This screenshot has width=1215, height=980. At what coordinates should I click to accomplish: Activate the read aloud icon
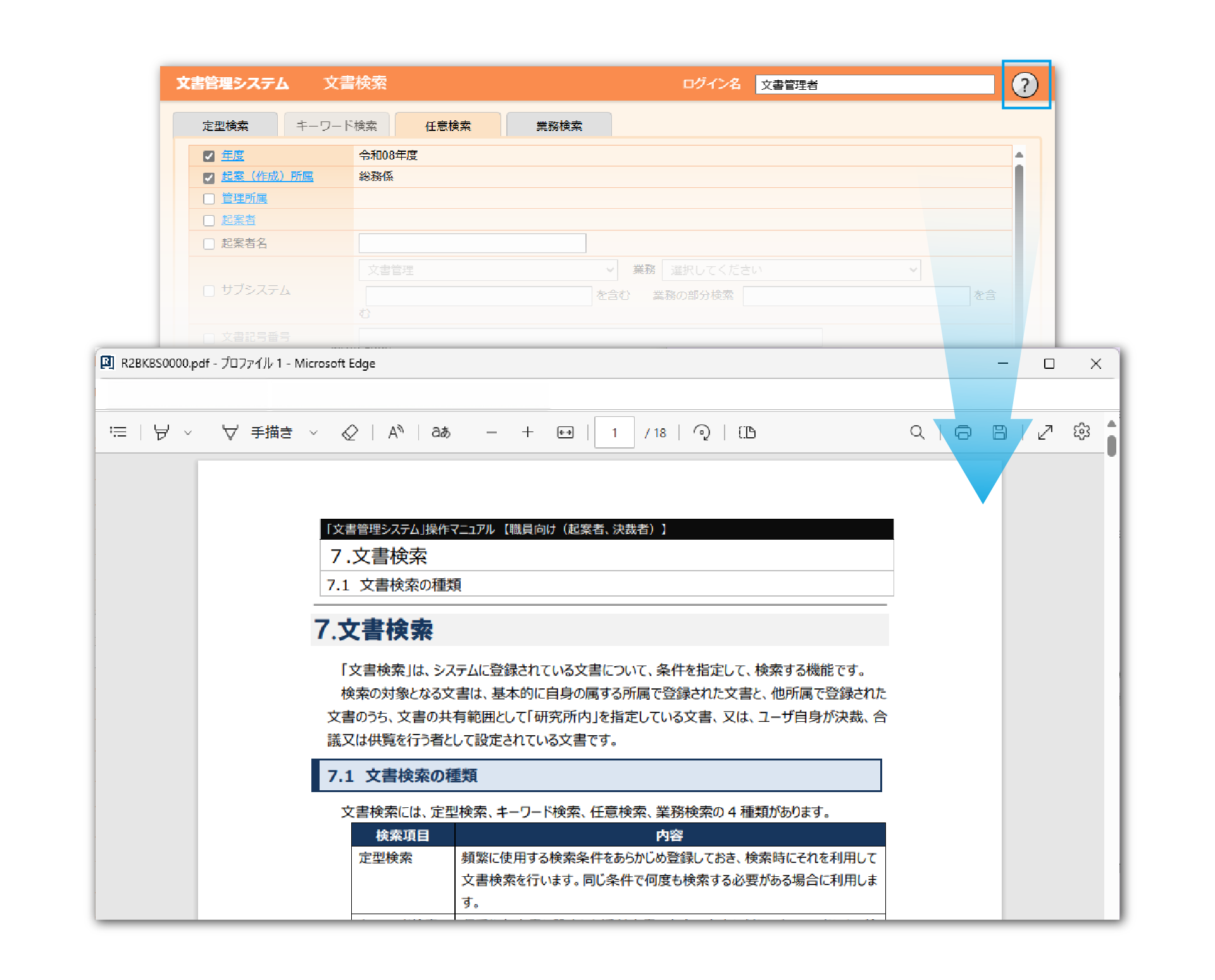(396, 432)
